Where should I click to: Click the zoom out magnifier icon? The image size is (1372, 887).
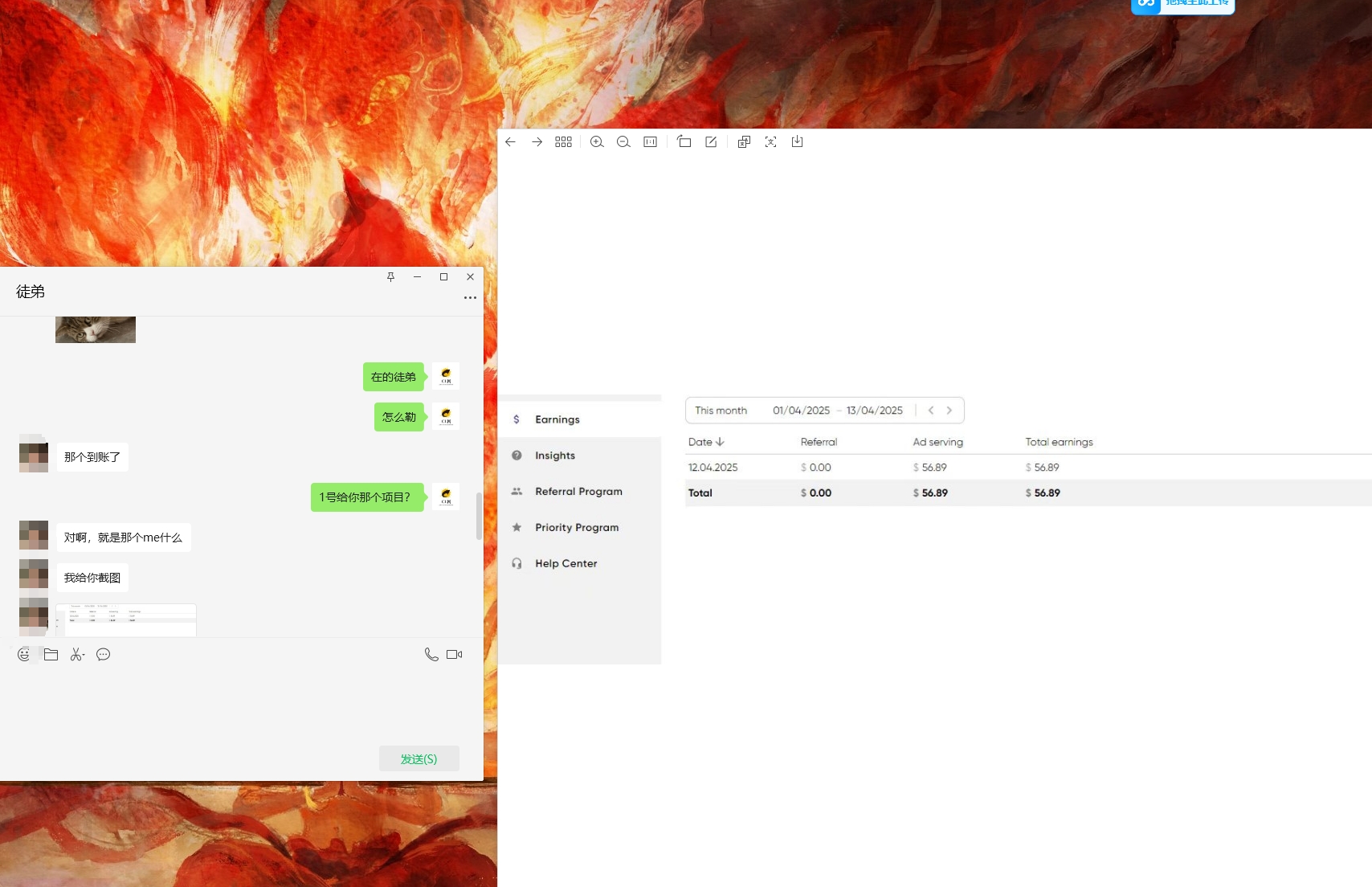[623, 142]
